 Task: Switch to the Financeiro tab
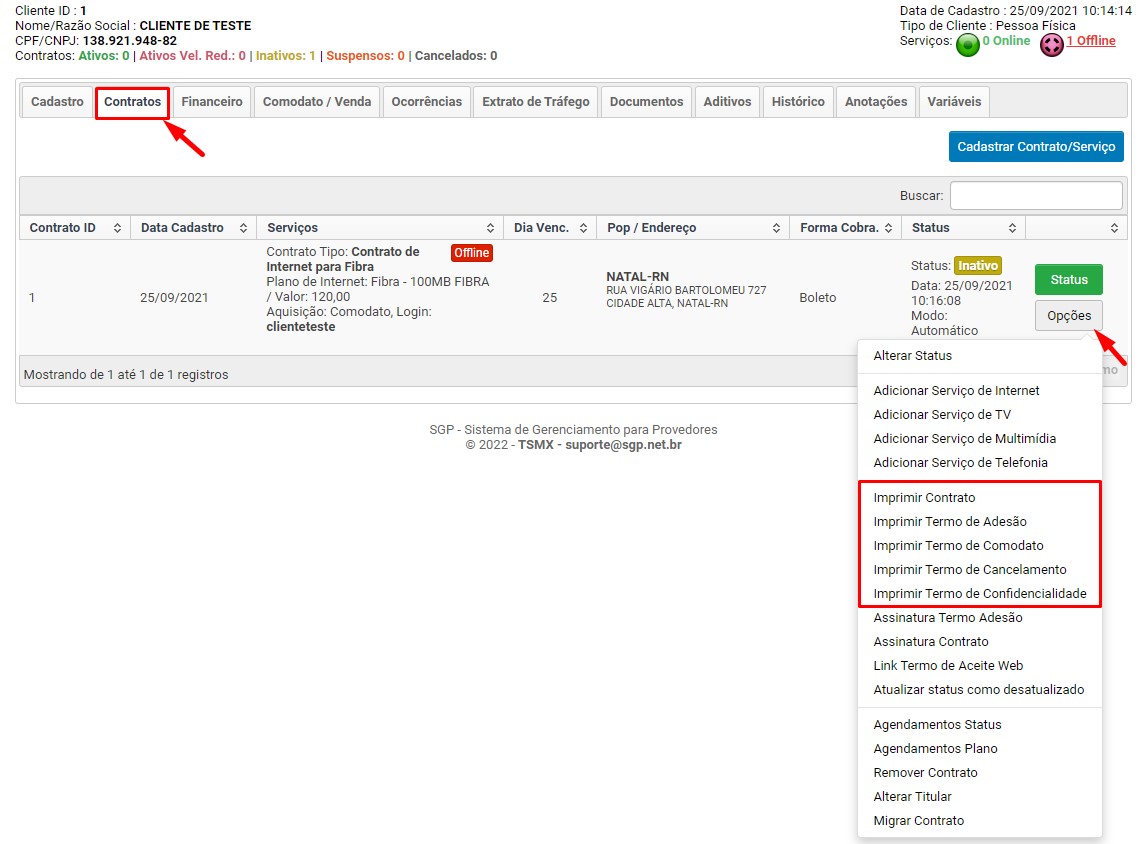click(212, 102)
